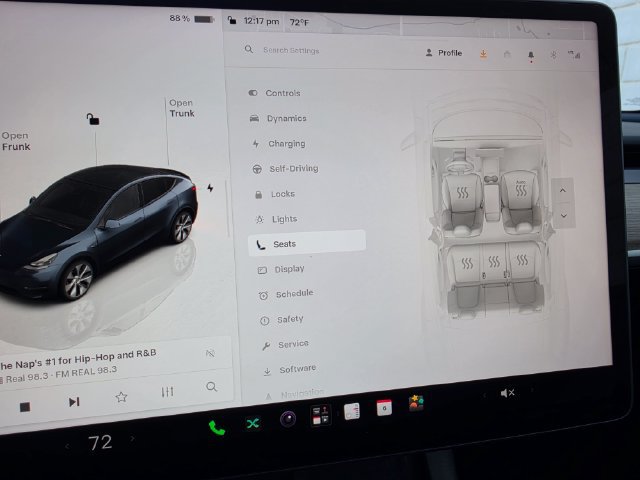The height and width of the screenshot is (480, 640).
Task: Tap the Bluetooth icon in header
Action: click(x=553, y=55)
